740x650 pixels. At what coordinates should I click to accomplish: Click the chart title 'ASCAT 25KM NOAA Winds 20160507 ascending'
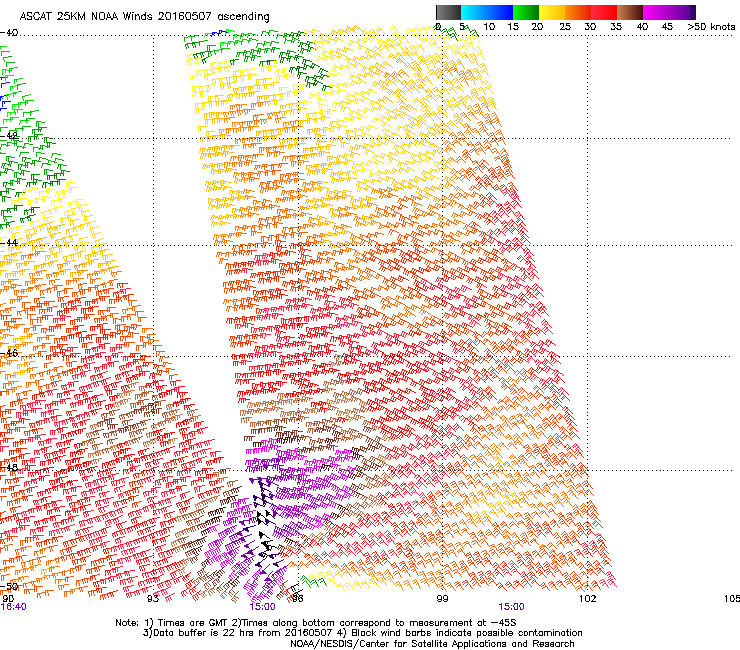point(144,17)
